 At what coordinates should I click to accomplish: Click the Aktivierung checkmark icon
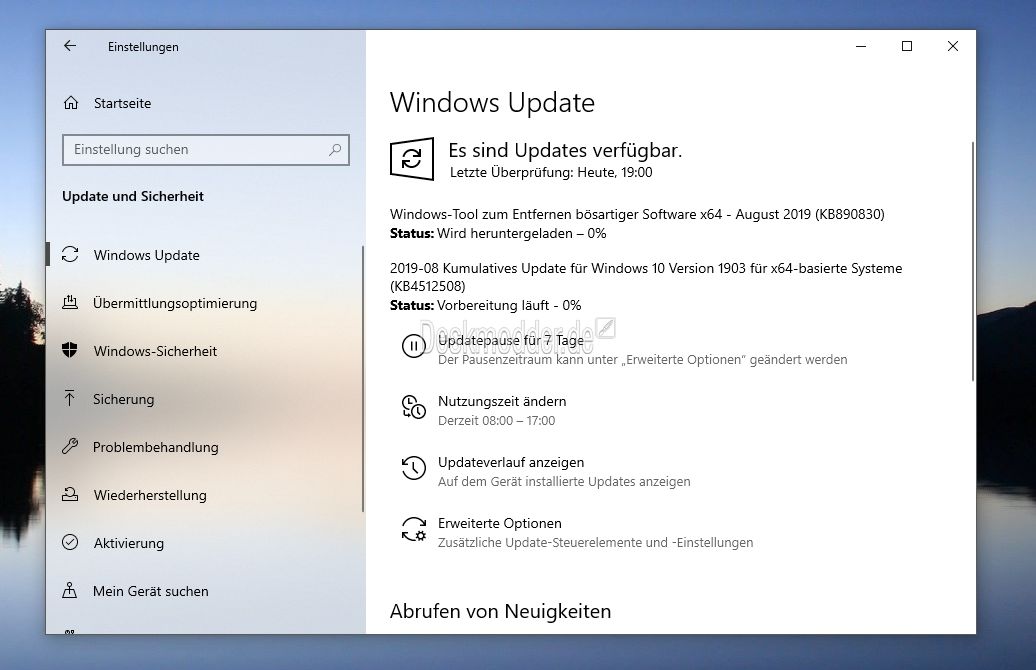coord(70,542)
